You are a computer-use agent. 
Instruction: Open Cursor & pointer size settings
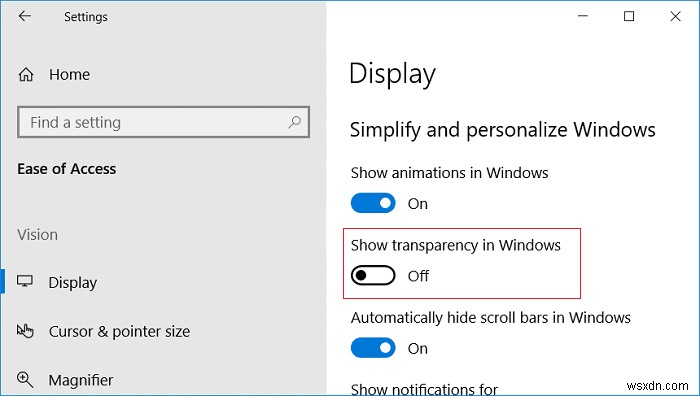119,331
